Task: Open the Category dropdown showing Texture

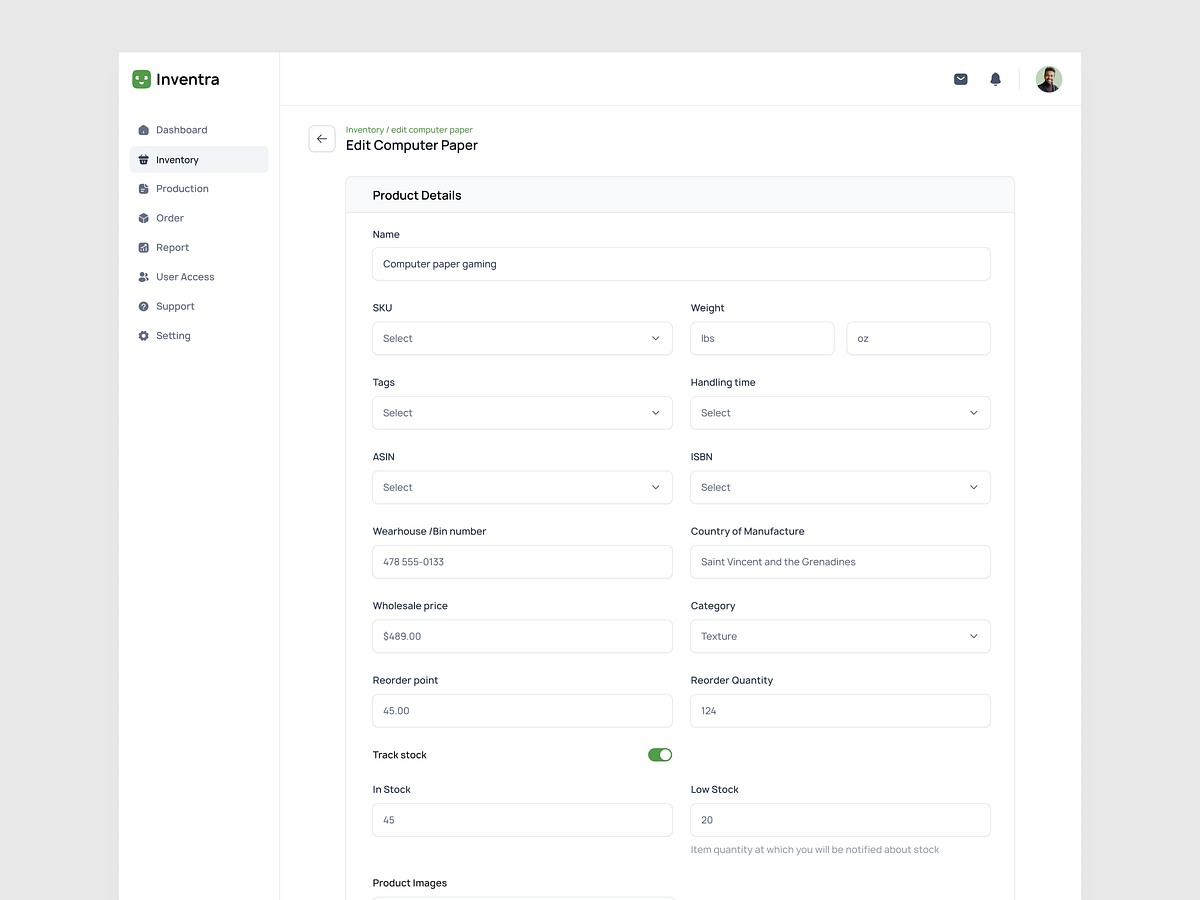Action: pyautogui.click(x=840, y=636)
